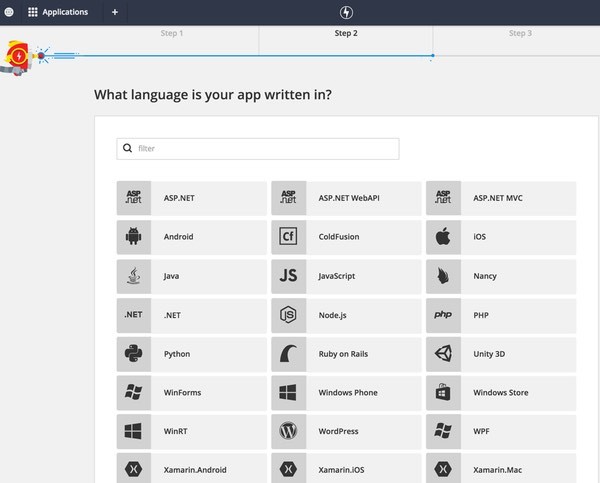Image resolution: width=600 pixels, height=483 pixels.
Task: Choose the JS JavaScript icon
Action: point(288,276)
